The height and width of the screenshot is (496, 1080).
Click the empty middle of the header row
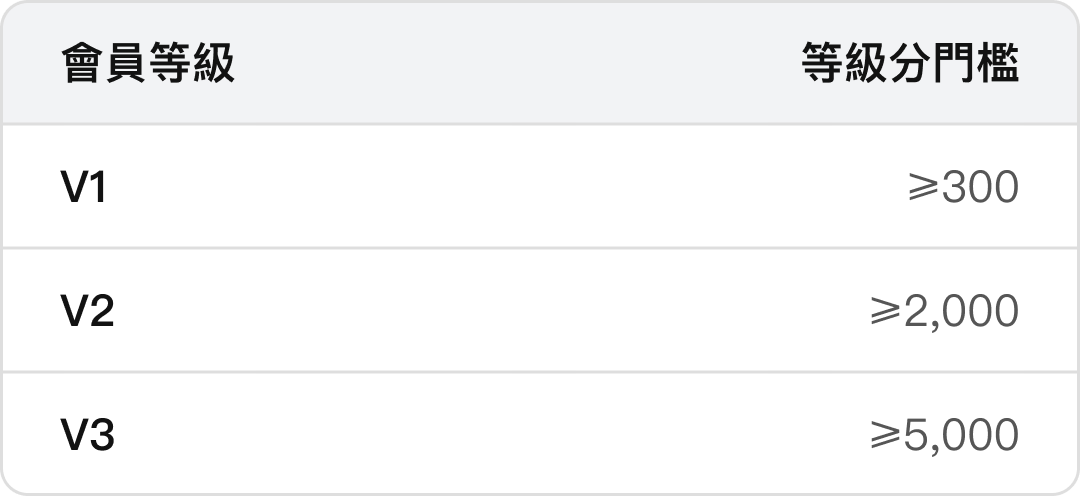[500, 65]
